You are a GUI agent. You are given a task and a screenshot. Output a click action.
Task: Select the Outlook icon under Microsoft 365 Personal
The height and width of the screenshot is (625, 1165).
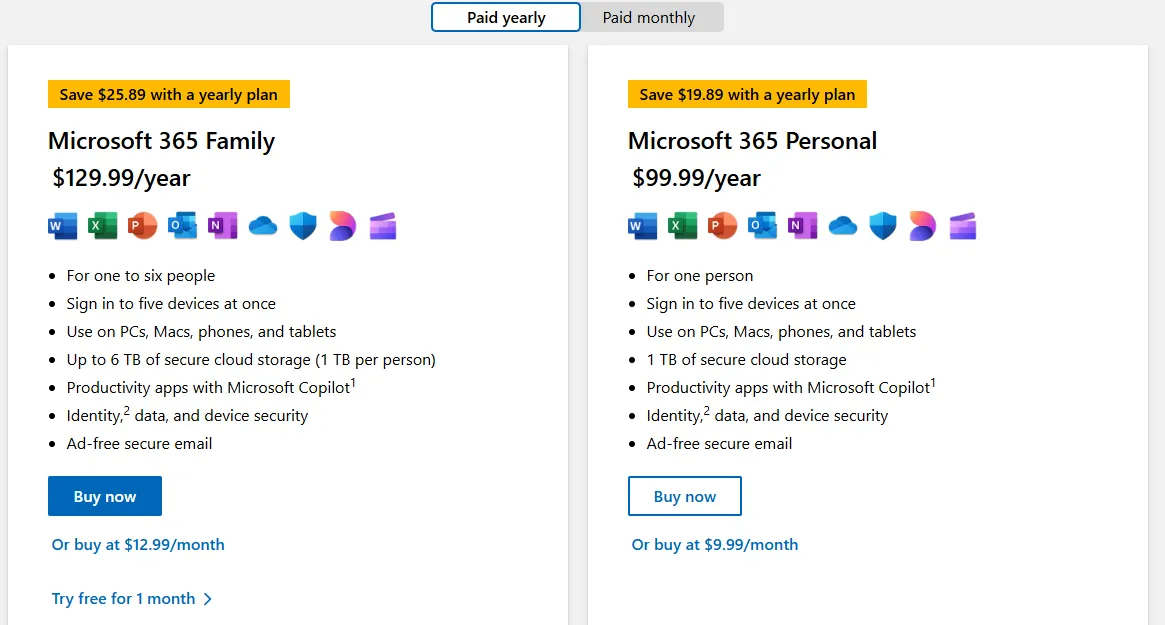click(762, 226)
